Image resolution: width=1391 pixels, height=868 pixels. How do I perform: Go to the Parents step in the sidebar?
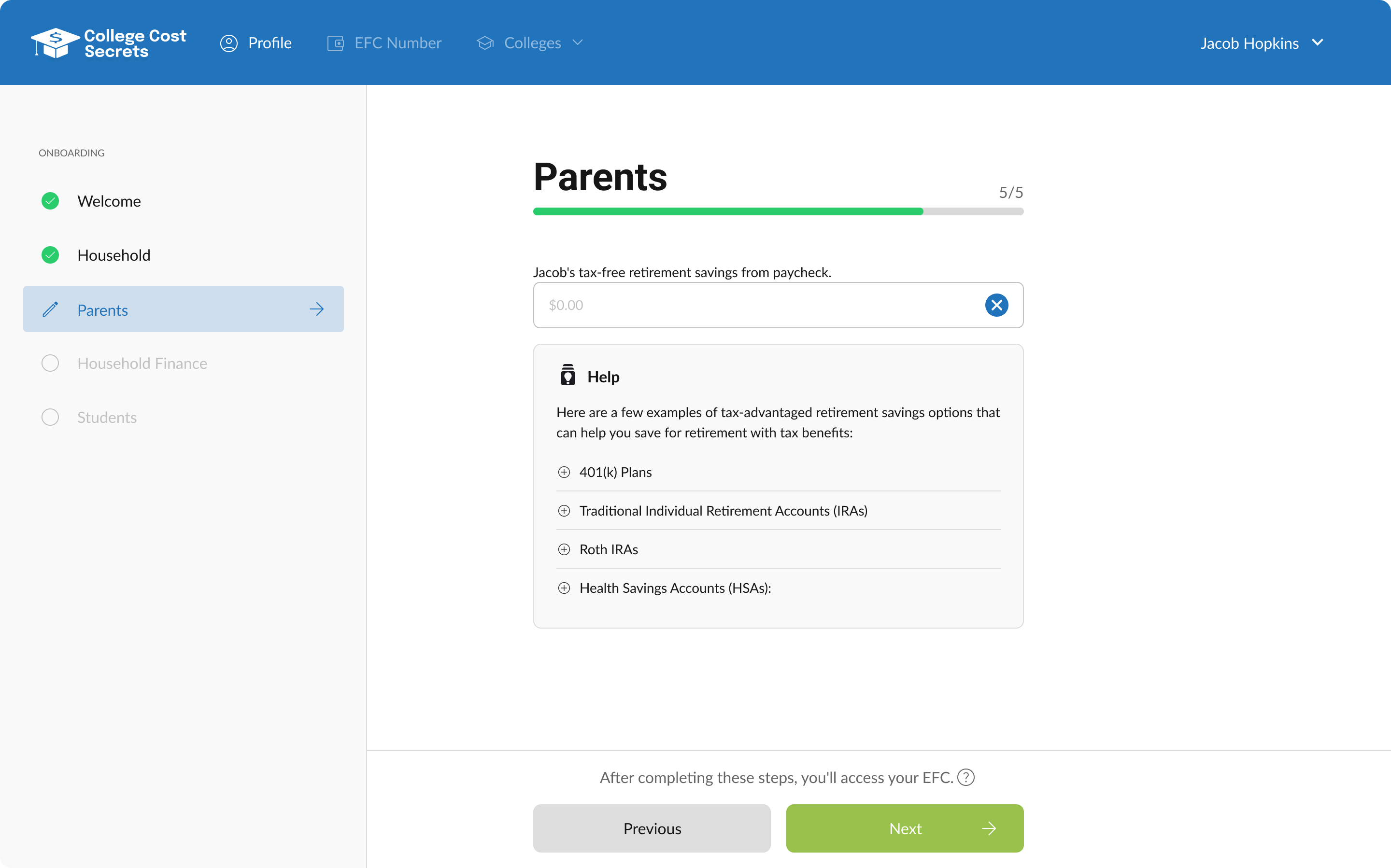pos(103,309)
